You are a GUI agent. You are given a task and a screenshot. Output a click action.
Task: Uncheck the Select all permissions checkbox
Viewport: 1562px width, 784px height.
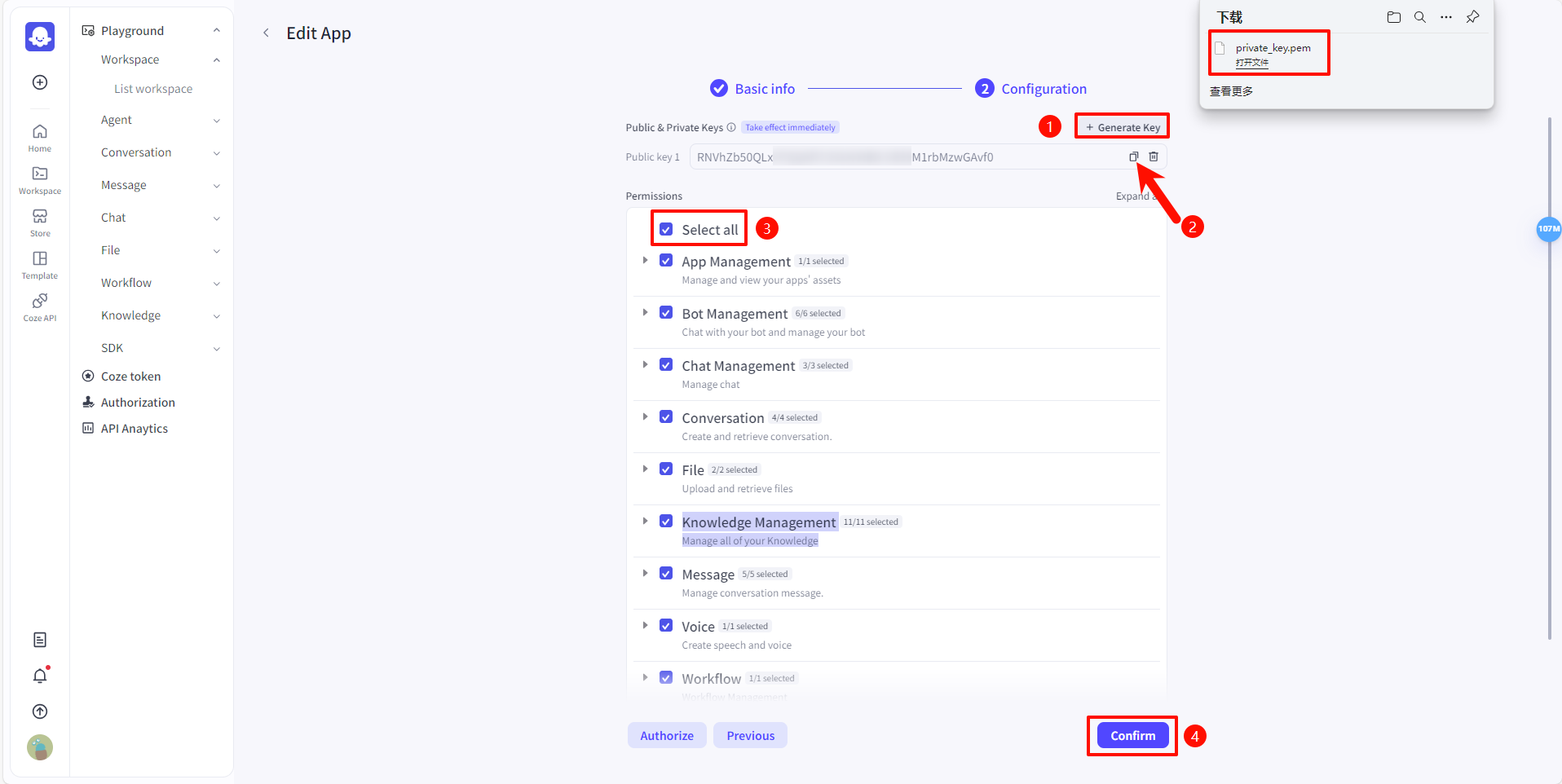[667, 229]
